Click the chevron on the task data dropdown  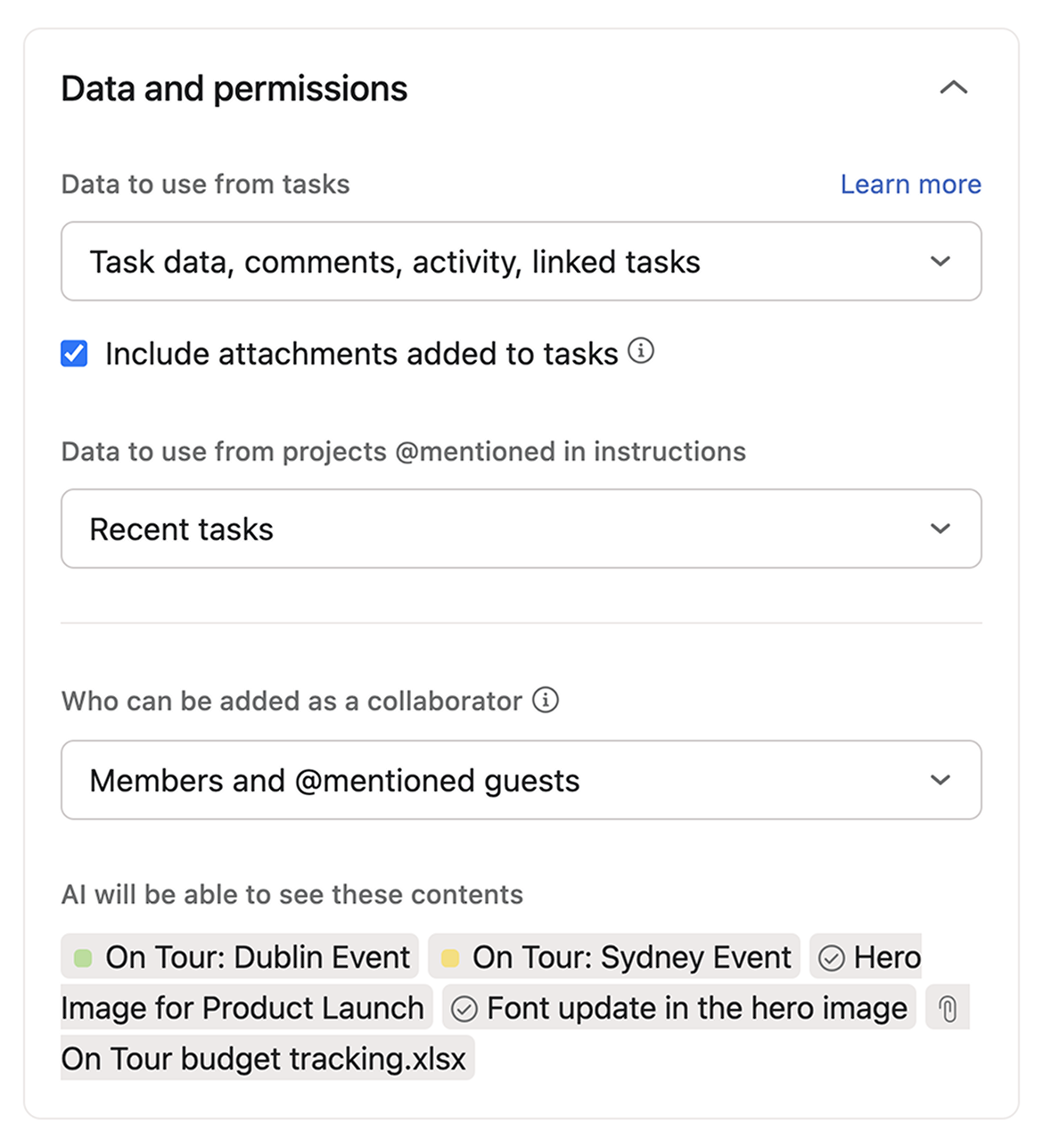(x=940, y=261)
